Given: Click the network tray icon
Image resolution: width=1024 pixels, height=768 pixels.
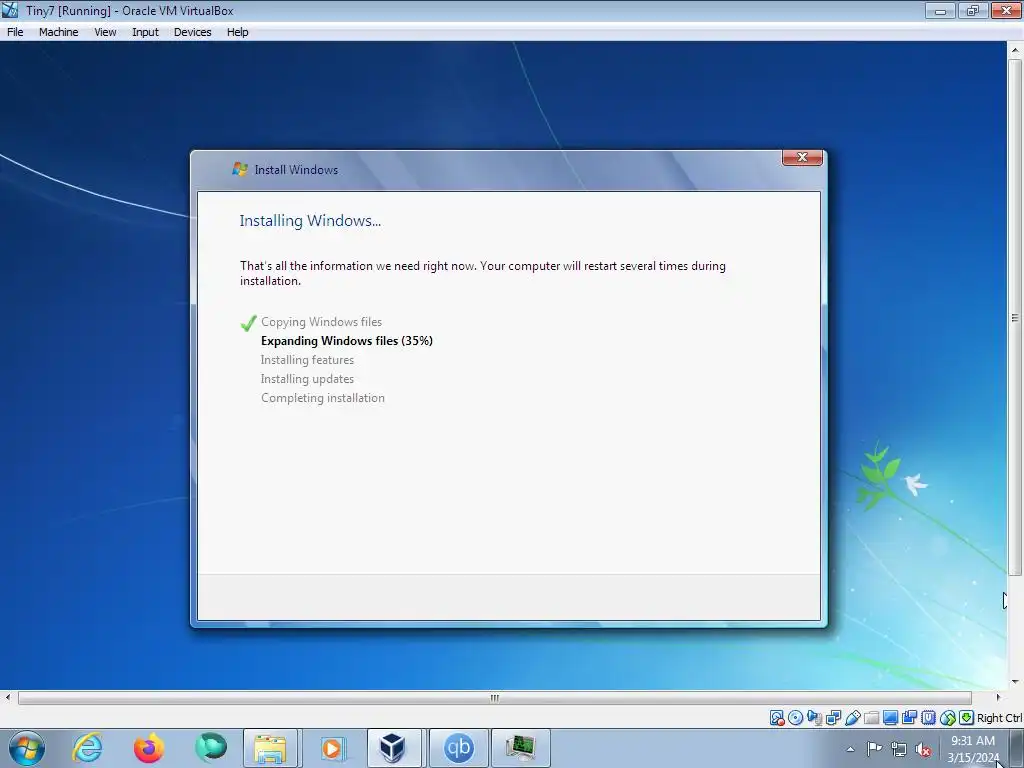Looking at the screenshot, I should pos(899,749).
